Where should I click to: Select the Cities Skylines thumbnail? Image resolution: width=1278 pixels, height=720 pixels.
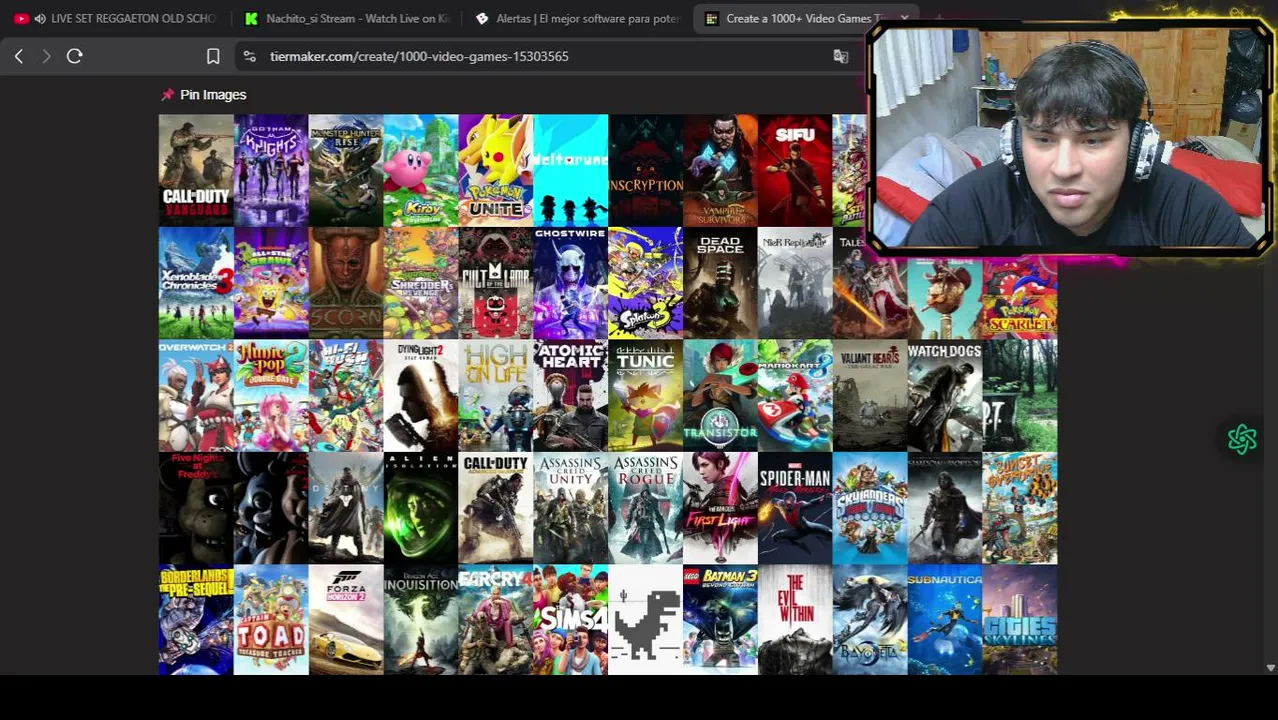(1020, 620)
